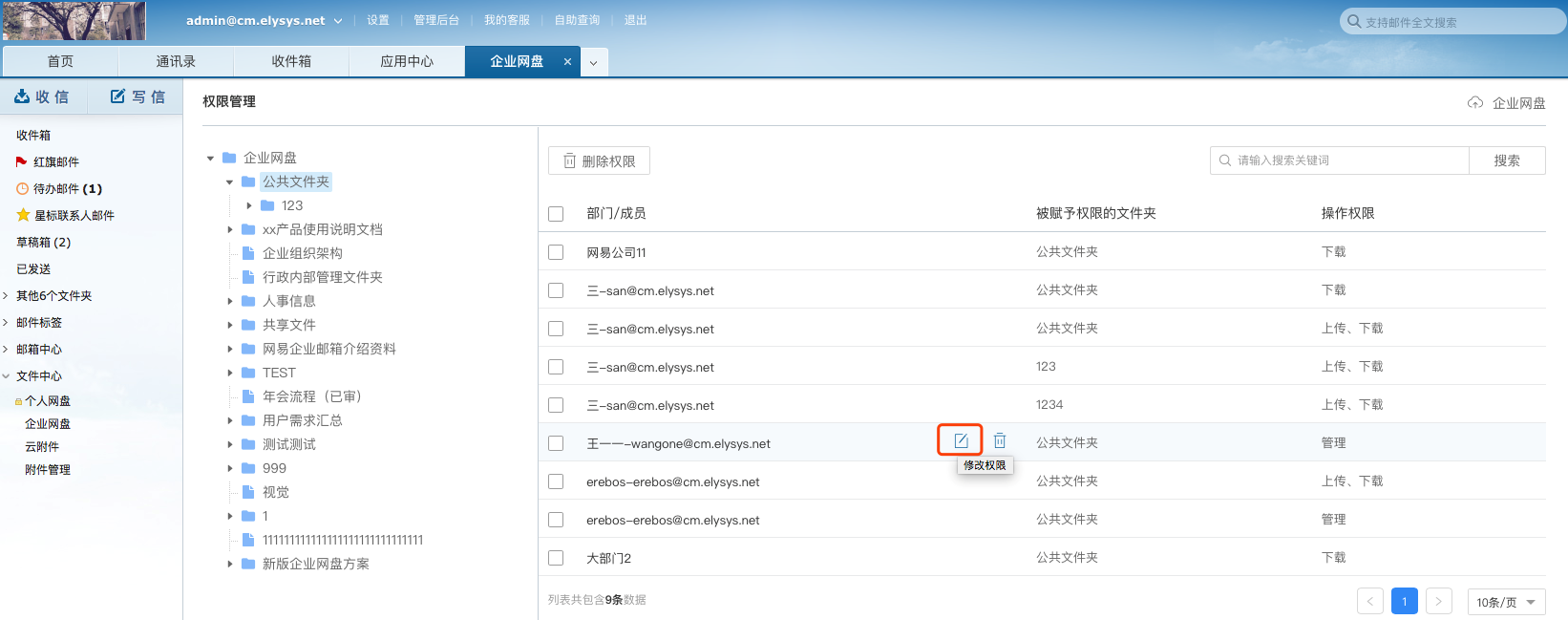Open 星标联系人邮件 starred contacts mail

74,216
